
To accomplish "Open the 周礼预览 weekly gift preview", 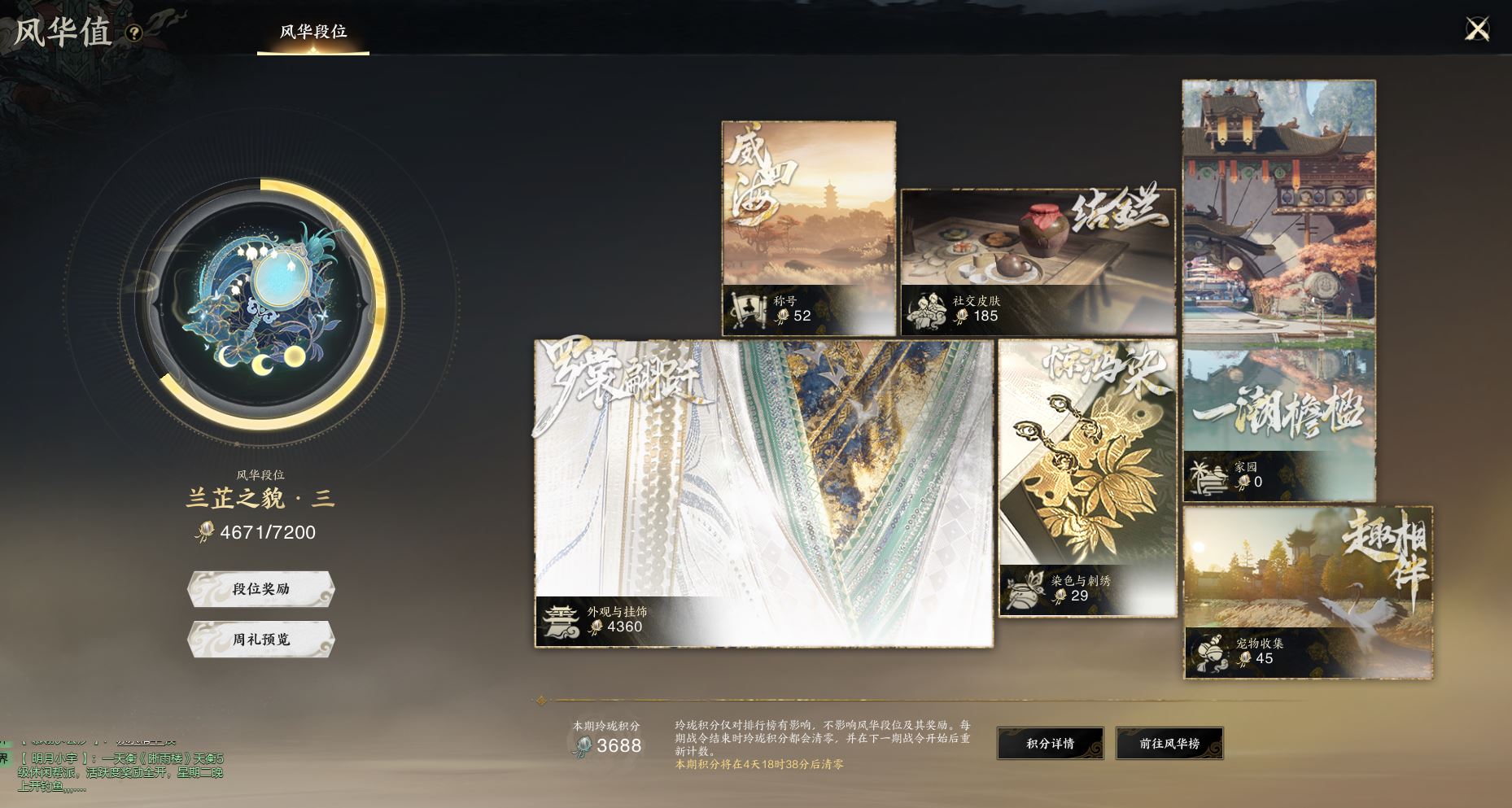I will point(260,640).
